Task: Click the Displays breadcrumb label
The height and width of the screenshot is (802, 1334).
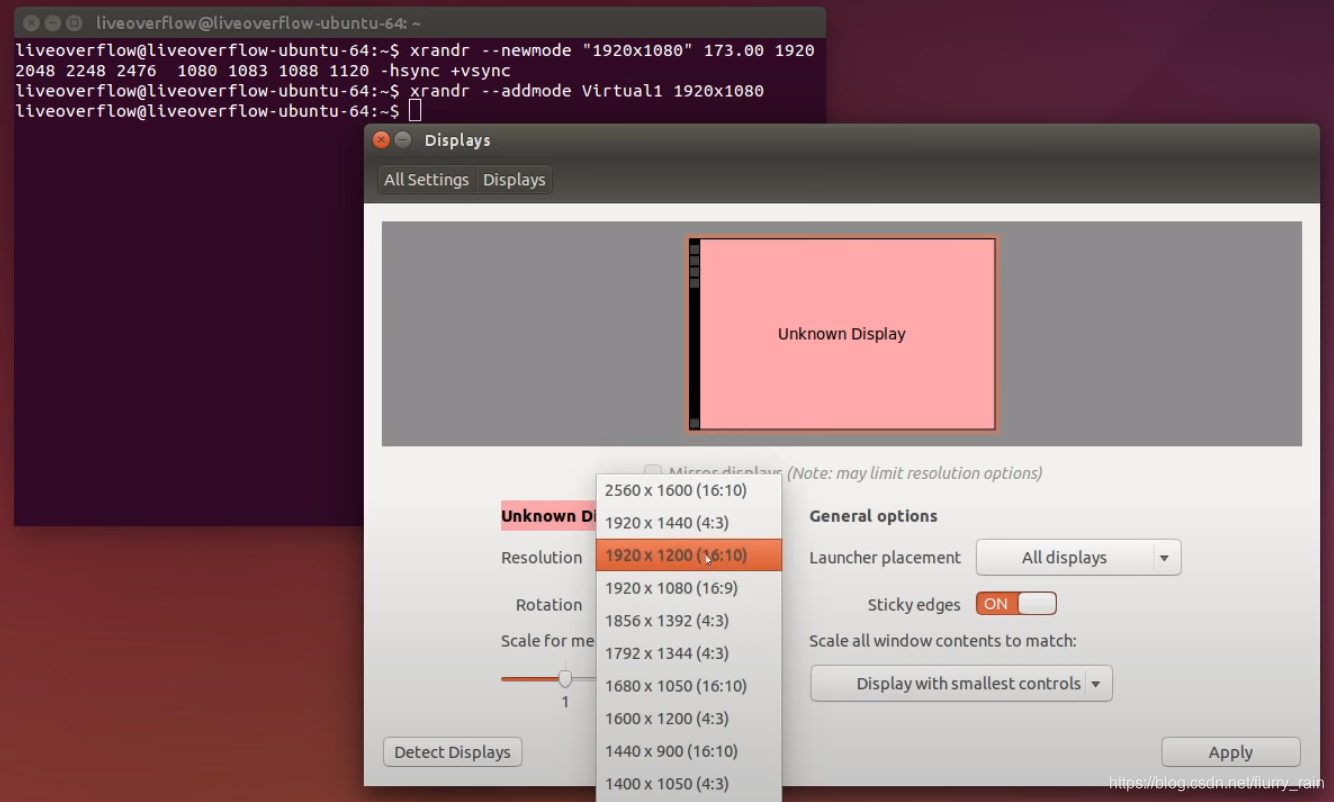Action: (514, 179)
